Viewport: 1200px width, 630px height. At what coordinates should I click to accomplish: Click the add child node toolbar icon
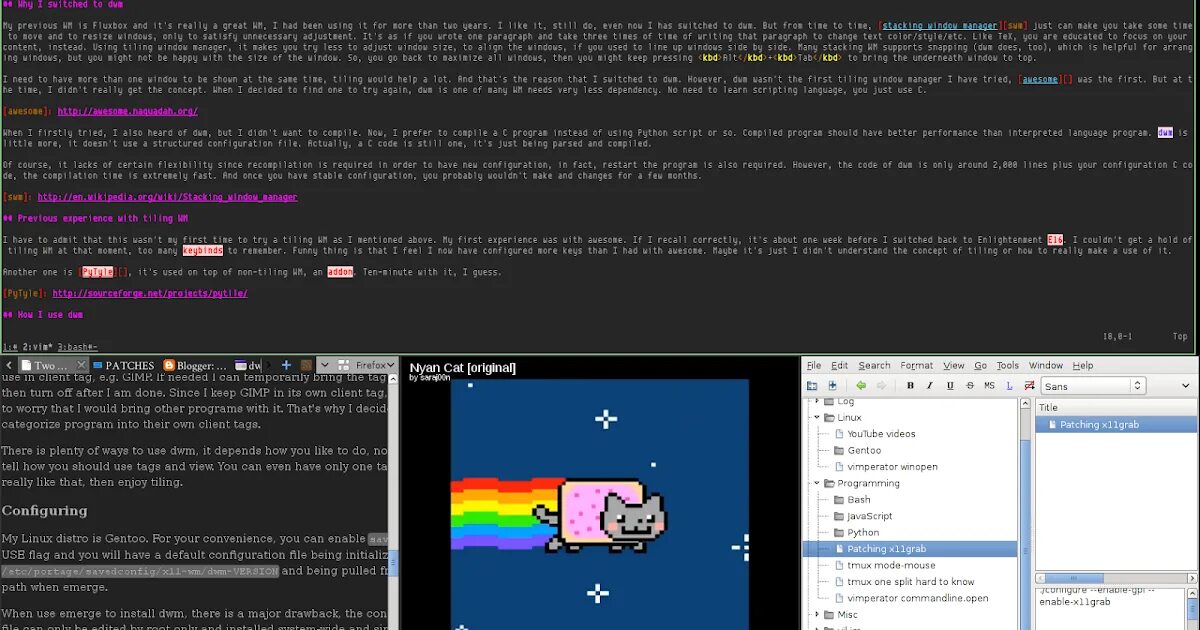(x=833, y=386)
